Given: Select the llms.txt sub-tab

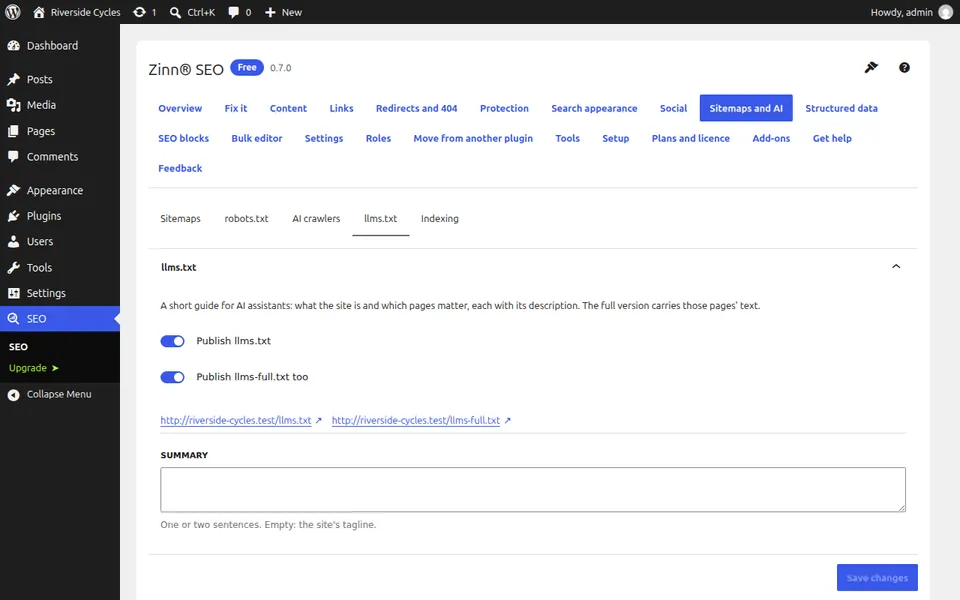Looking at the screenshot, I should 380,219.
